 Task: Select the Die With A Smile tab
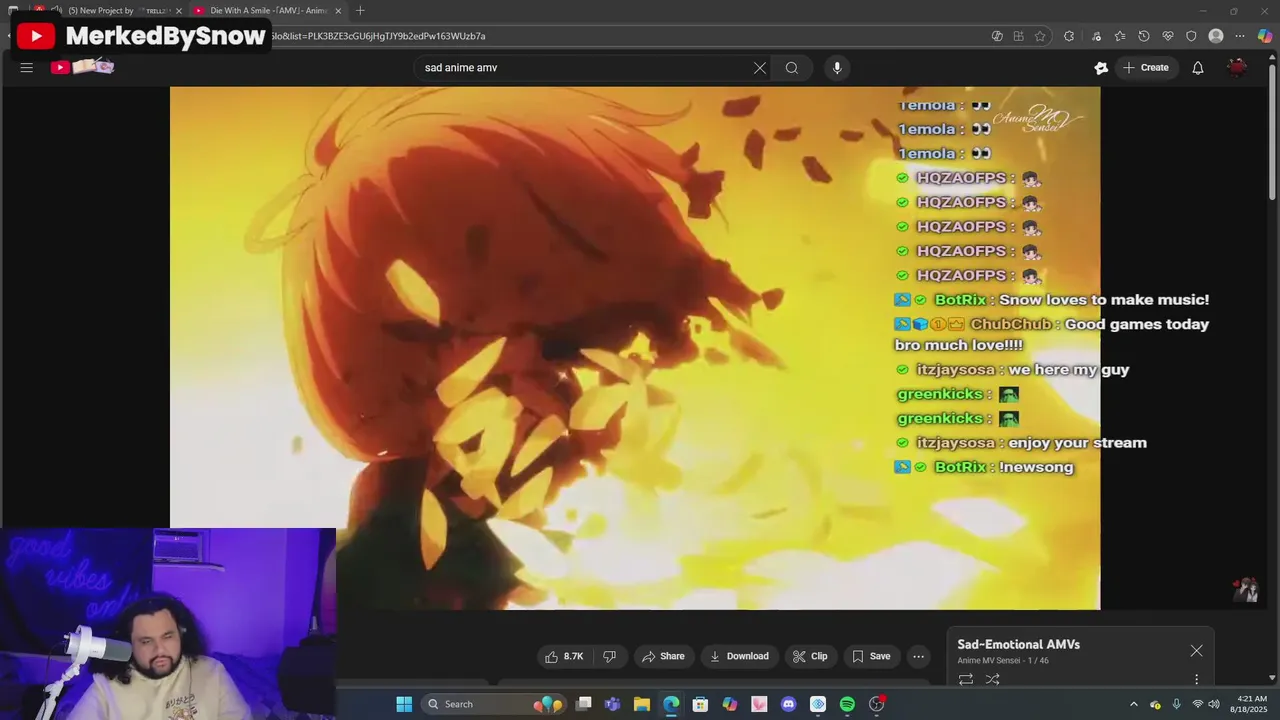266,11
